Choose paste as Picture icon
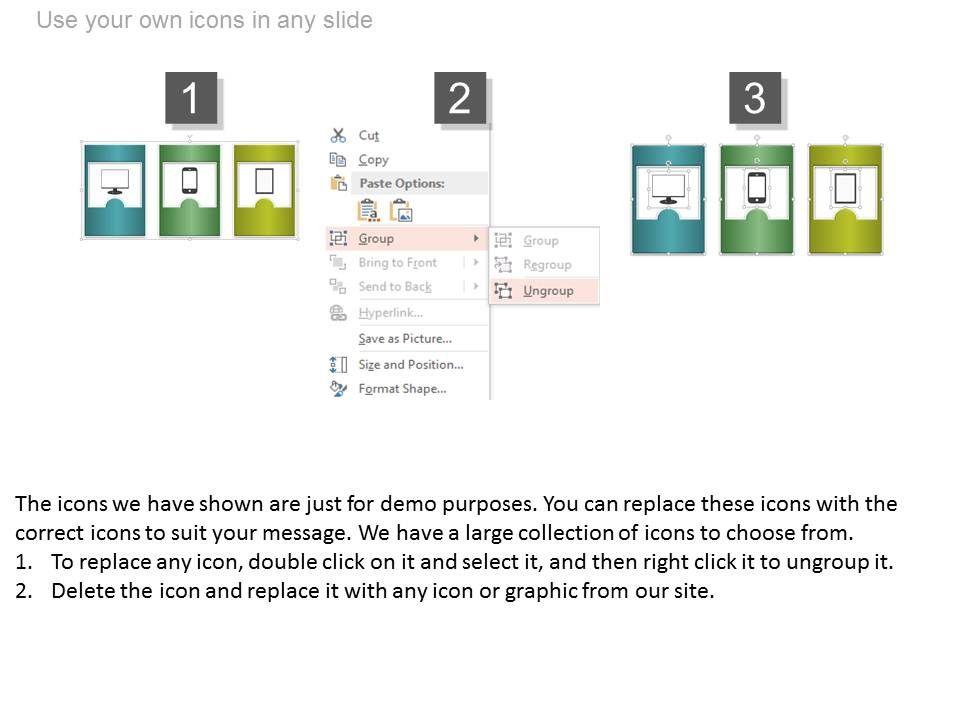Image resolution: width=960 pixels, height=720 pixels. (x=402, y=211)
